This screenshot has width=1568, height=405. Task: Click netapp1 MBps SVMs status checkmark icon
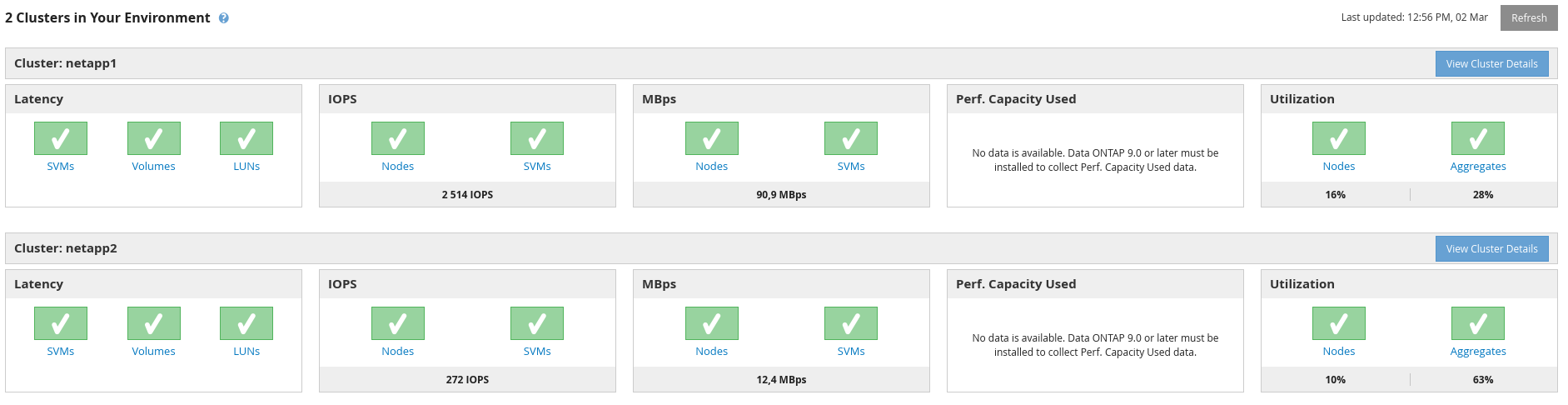click(x=851, y=138)
